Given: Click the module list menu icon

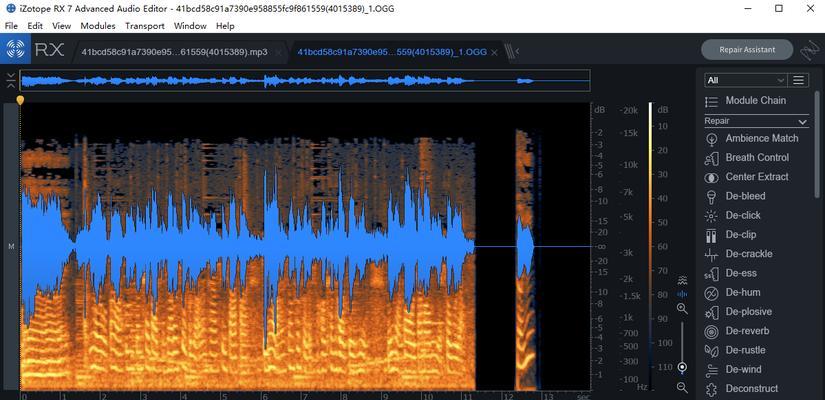Looking at the screenshot, I should 798,80.
